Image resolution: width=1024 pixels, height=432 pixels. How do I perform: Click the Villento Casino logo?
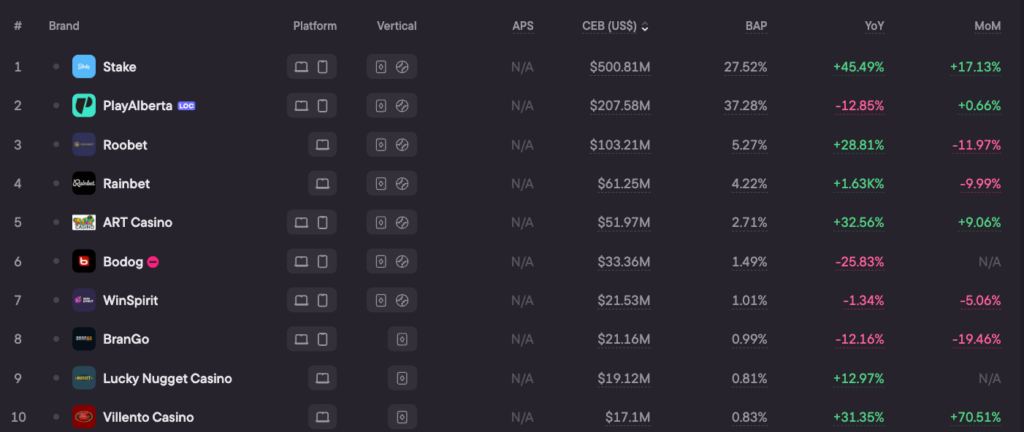pyautogui.click(x=84, y=417)
